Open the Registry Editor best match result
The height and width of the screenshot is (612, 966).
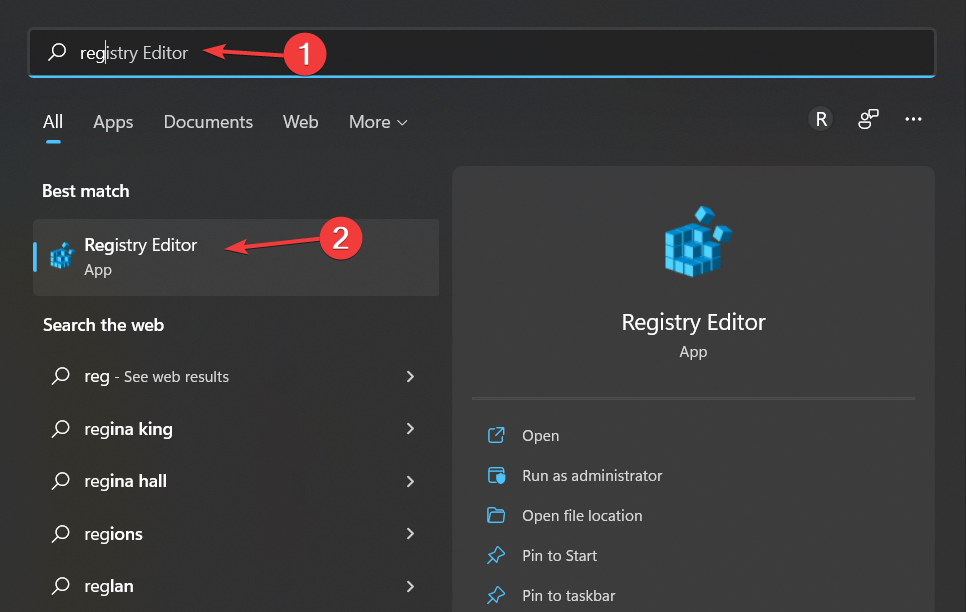[236, 257]
